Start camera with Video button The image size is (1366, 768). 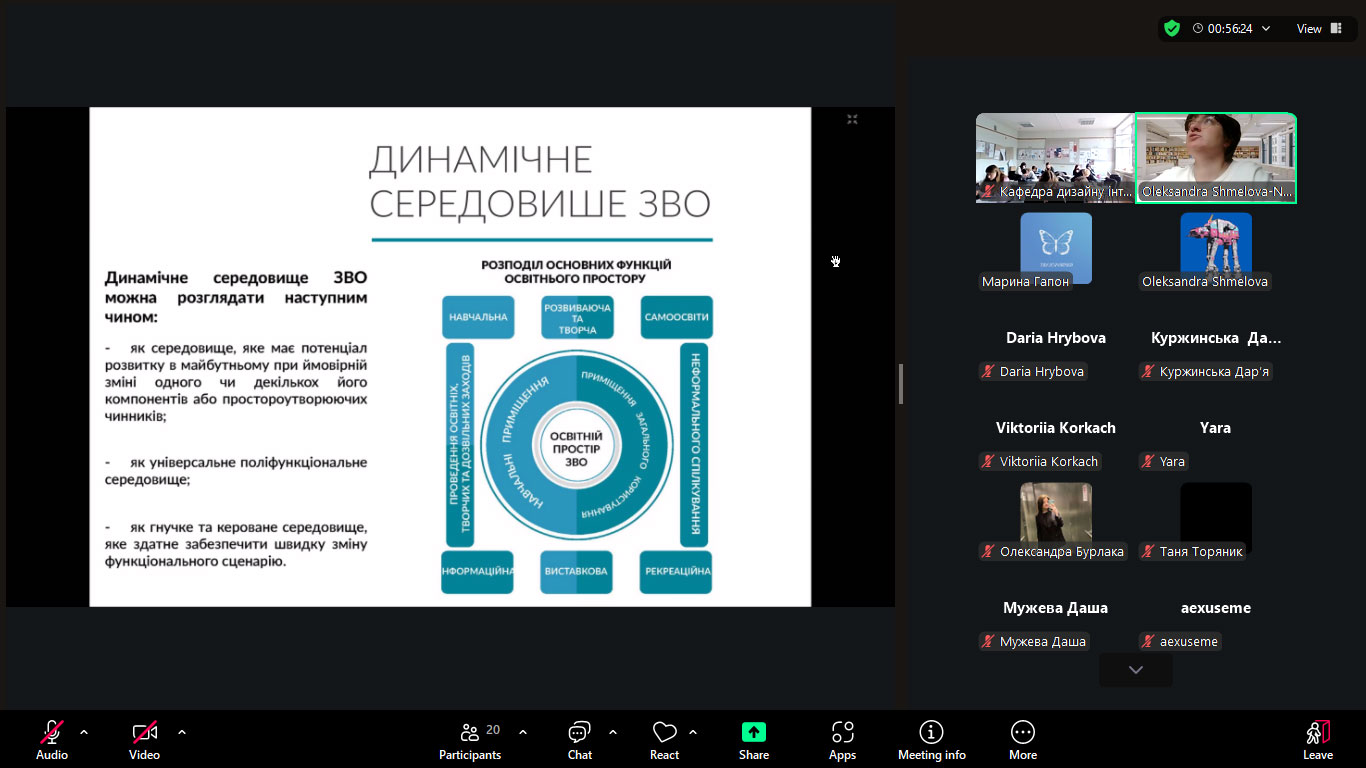coord(144,732)
